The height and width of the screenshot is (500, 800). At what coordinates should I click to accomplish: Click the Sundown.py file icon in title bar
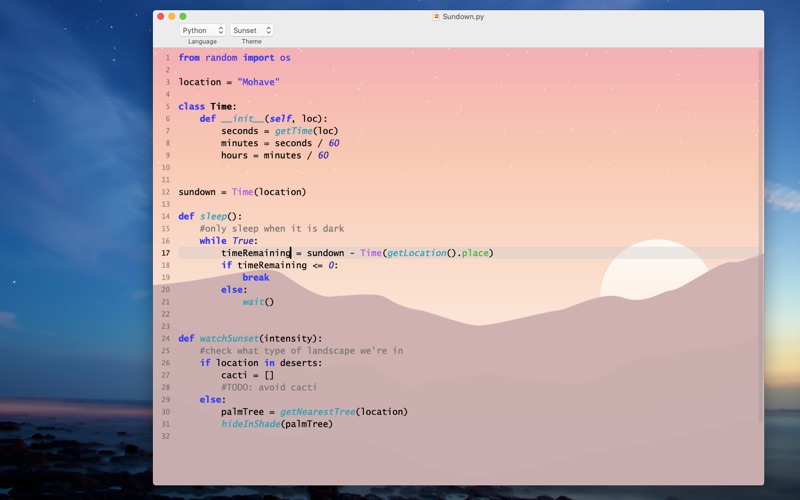pos(436,16)
